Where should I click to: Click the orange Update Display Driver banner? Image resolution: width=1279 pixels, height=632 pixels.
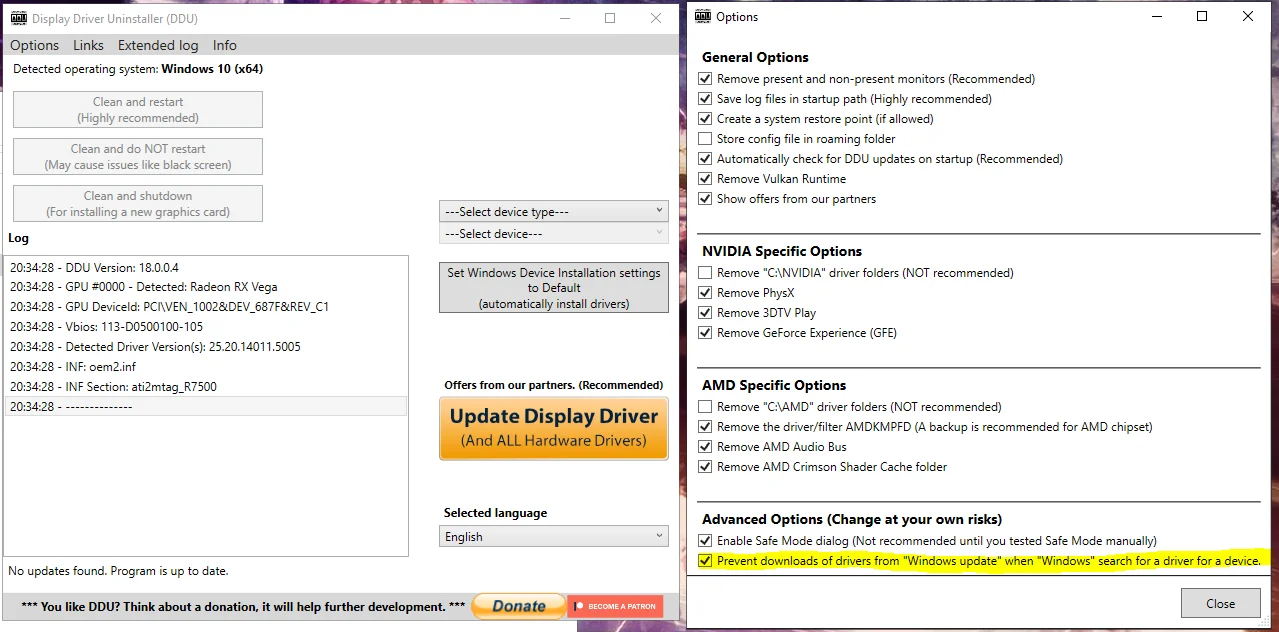coord(554,428)
